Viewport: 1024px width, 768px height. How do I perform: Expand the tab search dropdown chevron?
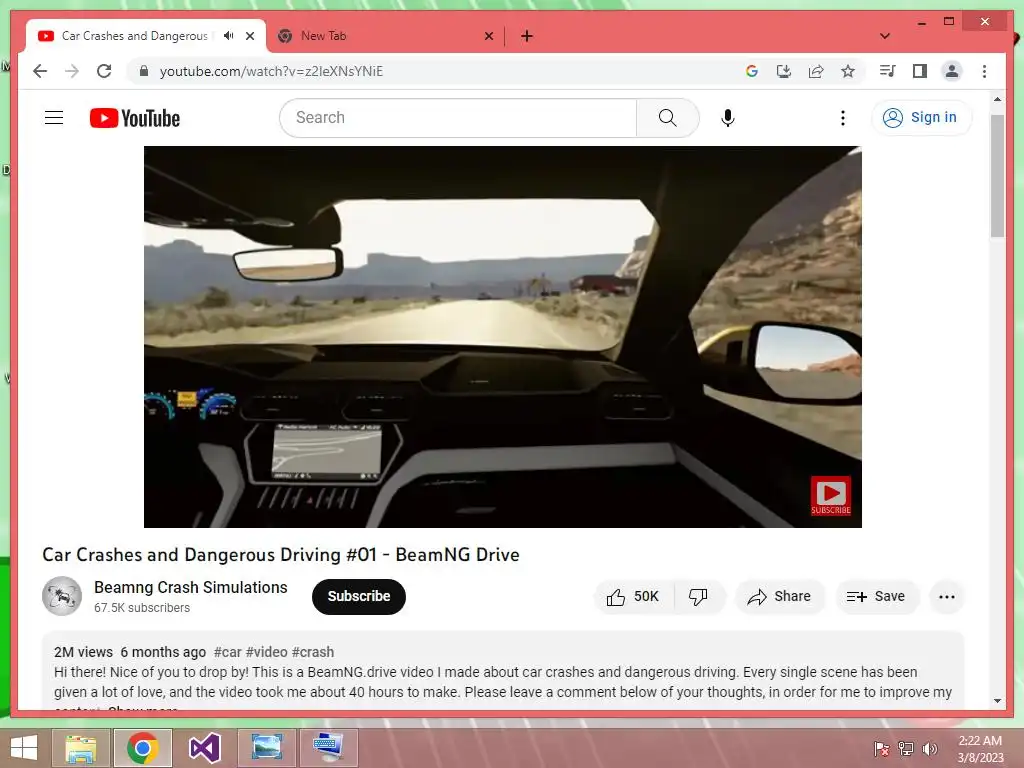coord(885,36)
